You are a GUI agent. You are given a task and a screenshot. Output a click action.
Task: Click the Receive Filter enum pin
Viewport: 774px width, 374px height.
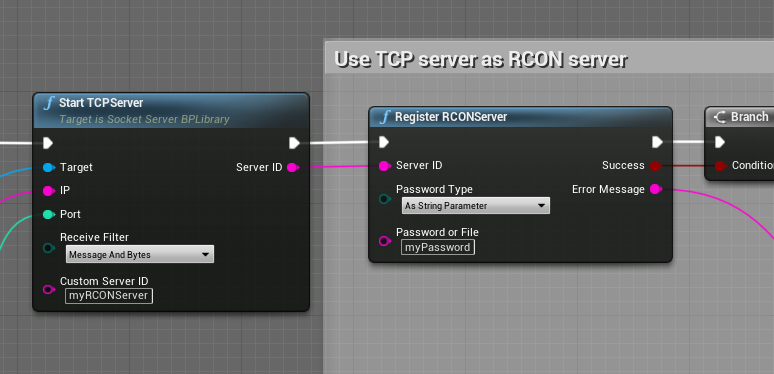[48, 248]
